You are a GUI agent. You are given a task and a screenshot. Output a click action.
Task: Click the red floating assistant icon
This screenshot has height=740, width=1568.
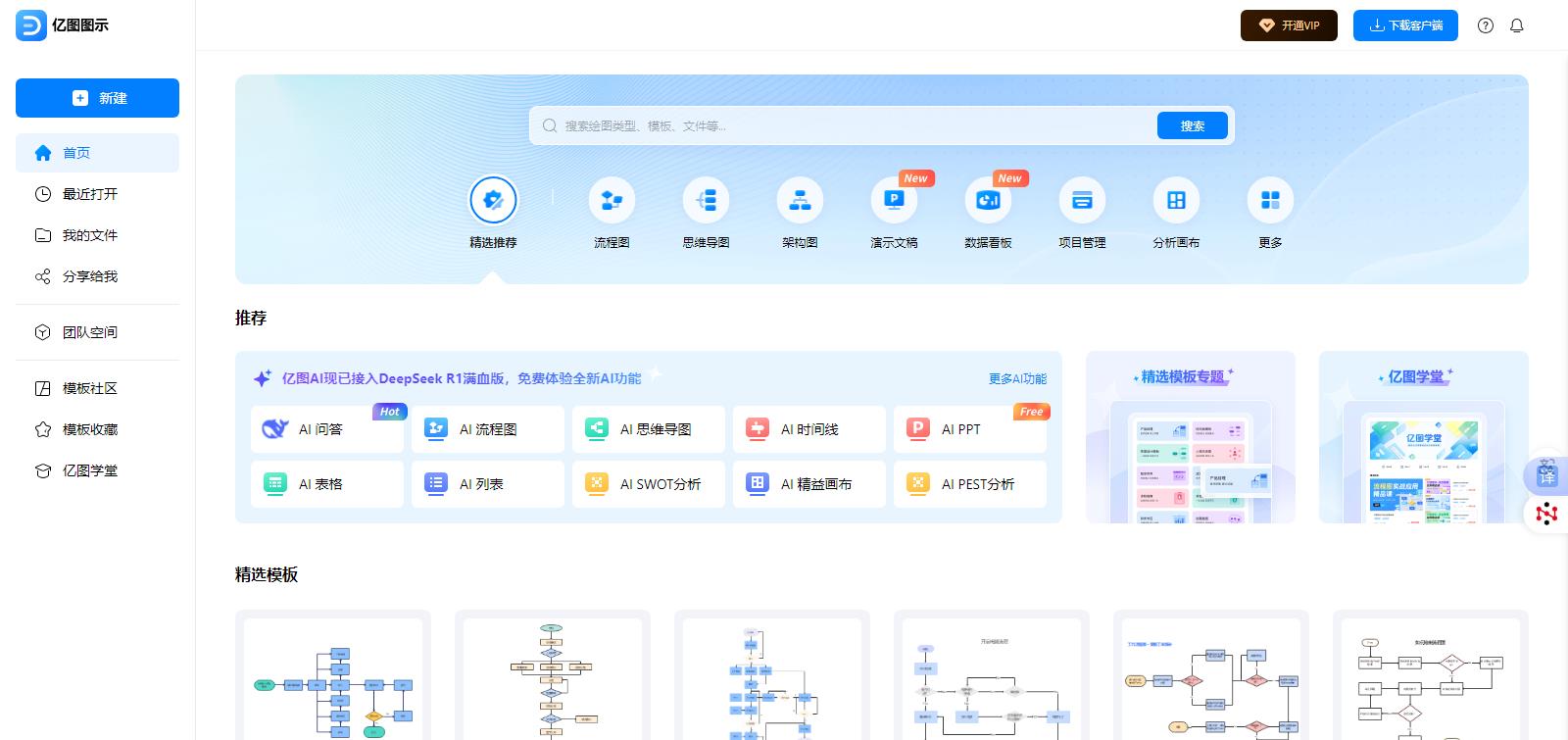point(1546,514)
